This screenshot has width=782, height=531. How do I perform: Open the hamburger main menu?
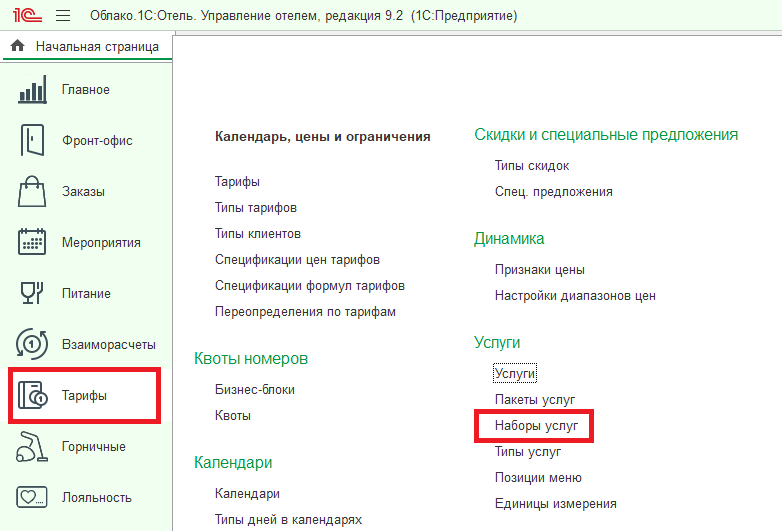[x=63, y=16]
